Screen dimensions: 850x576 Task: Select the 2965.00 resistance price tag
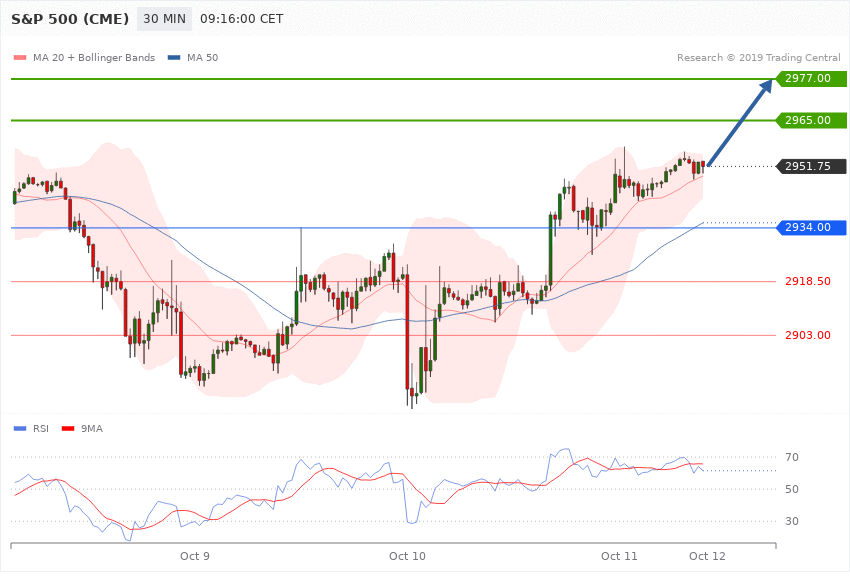811,120
